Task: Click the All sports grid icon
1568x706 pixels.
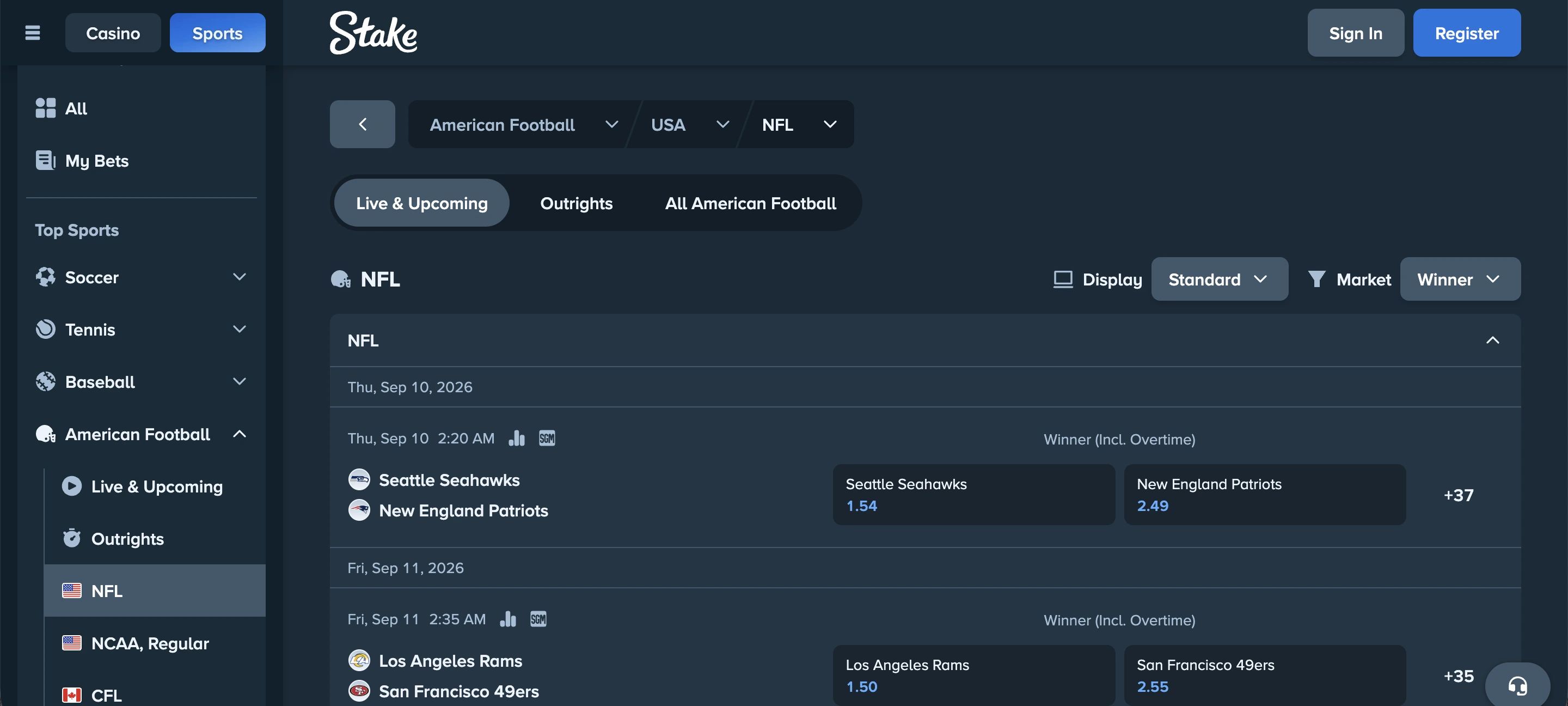Action: (x=46, y=108)
